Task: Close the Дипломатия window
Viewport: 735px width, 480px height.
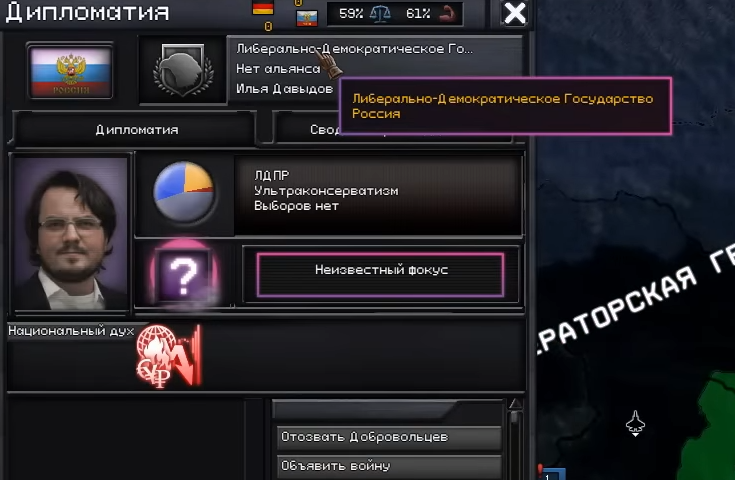Action: pos(514,13)
